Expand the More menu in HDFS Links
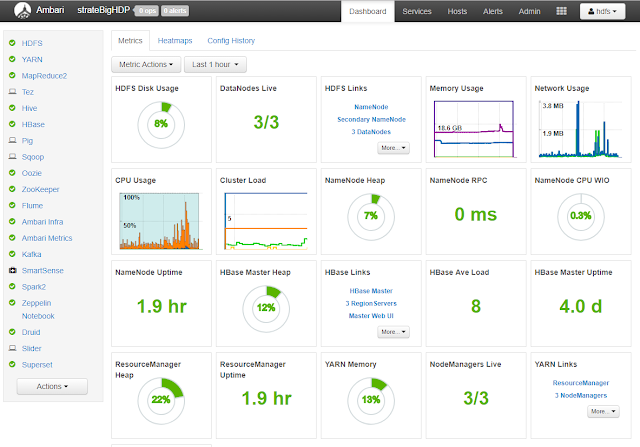Viewport: 640px width, 447px height. click(393, 148)
